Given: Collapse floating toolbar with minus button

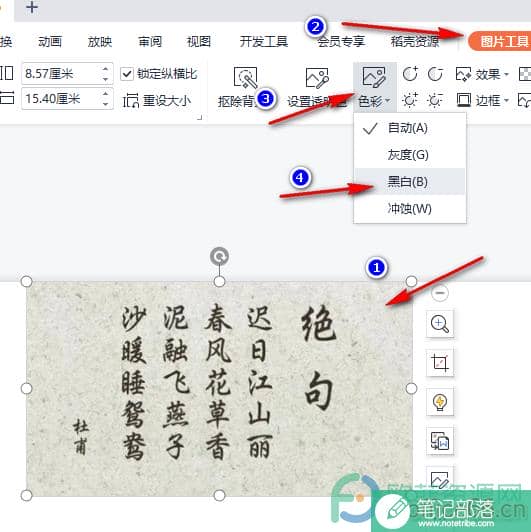Looking at the screenshot, I should (440, 292).
